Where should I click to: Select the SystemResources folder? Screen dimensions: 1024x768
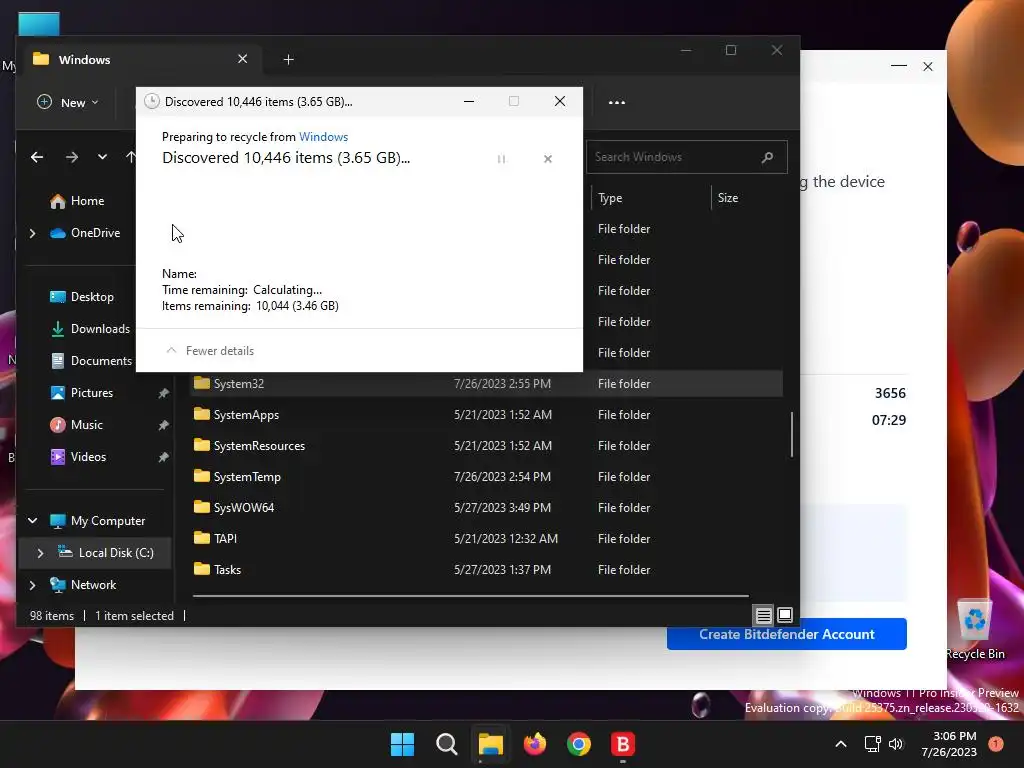tap(259, 445)
